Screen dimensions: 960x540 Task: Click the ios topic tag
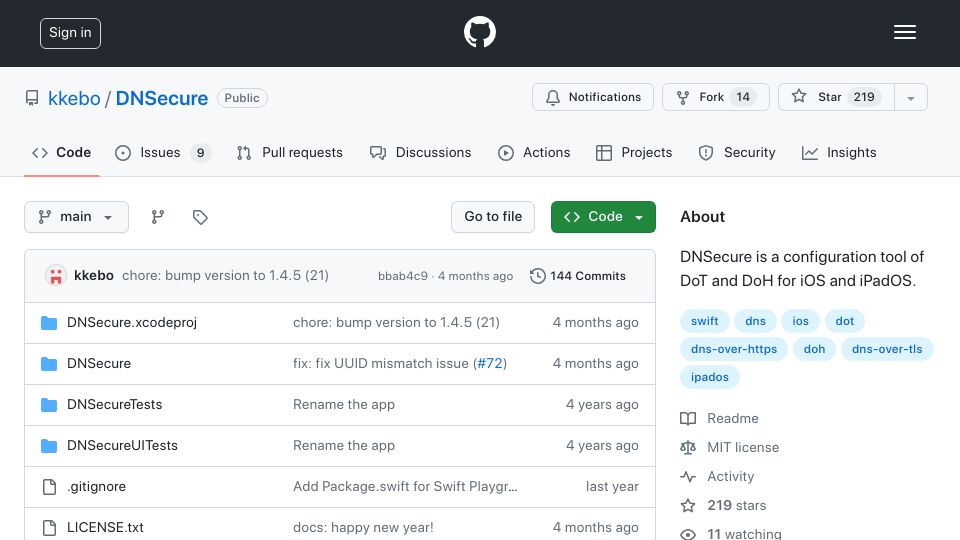click(x=800, y=321)
